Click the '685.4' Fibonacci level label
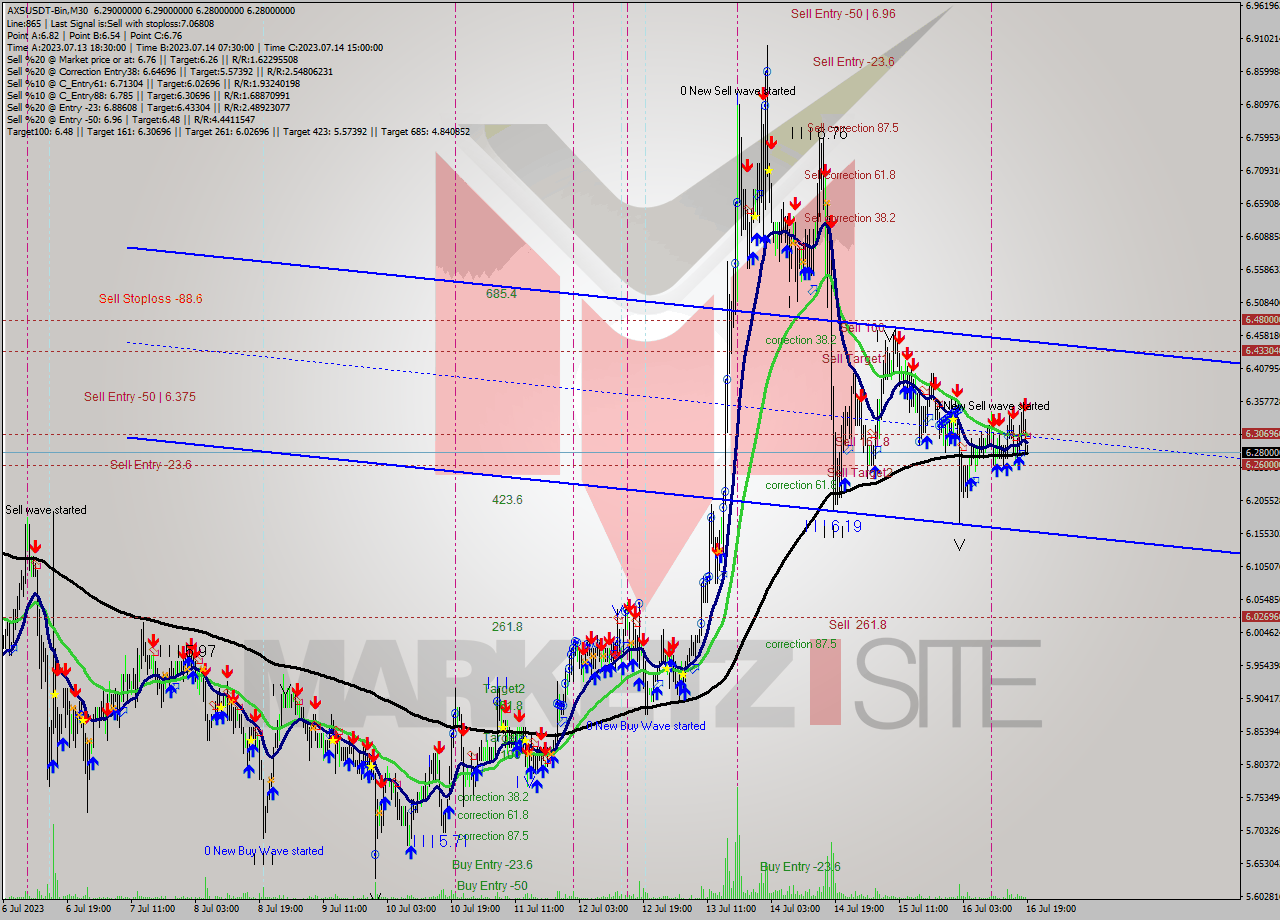This screenshot has height=920, width=1280. 501,294
